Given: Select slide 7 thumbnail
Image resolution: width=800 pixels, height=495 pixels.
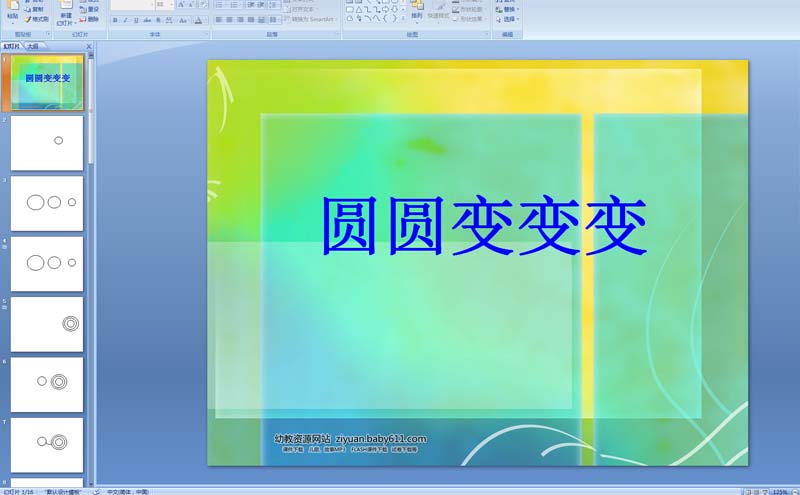Looking at the screenshot, I should click(x=47, y=445).
